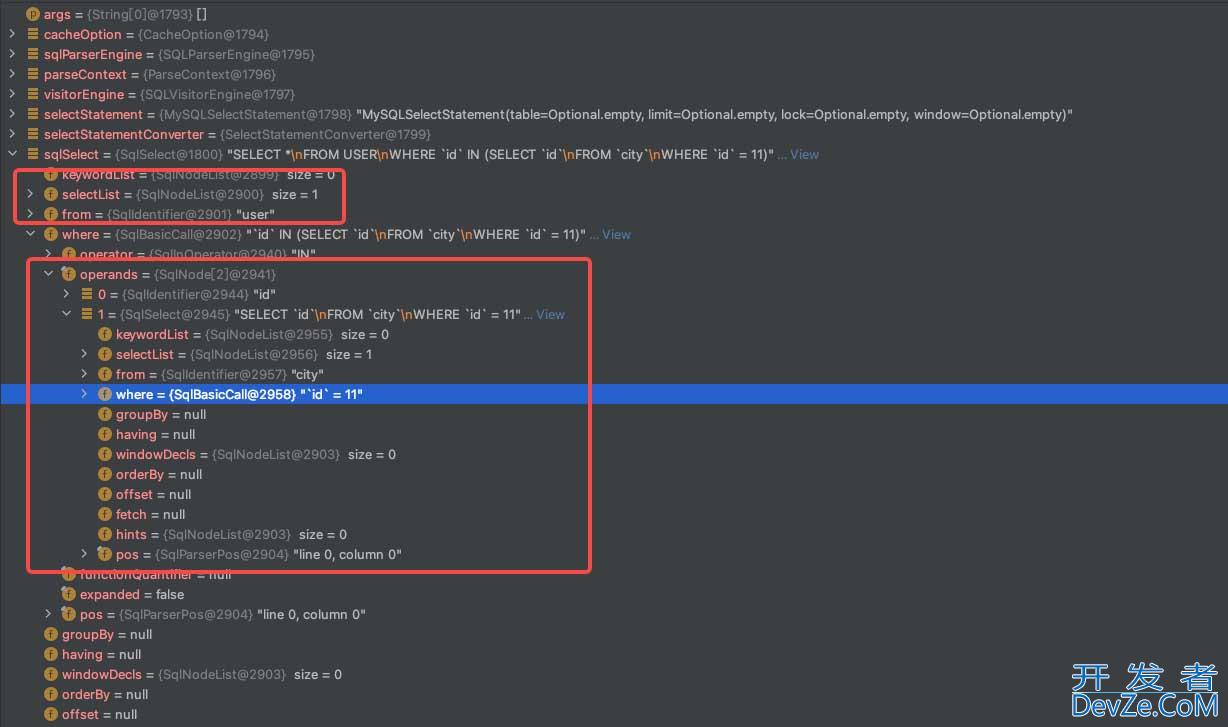Image resolution: width=1228 pixels, height=727 pixels.
Task: Click the field icon next to cacheOption
Action: [x=33, y=35]
